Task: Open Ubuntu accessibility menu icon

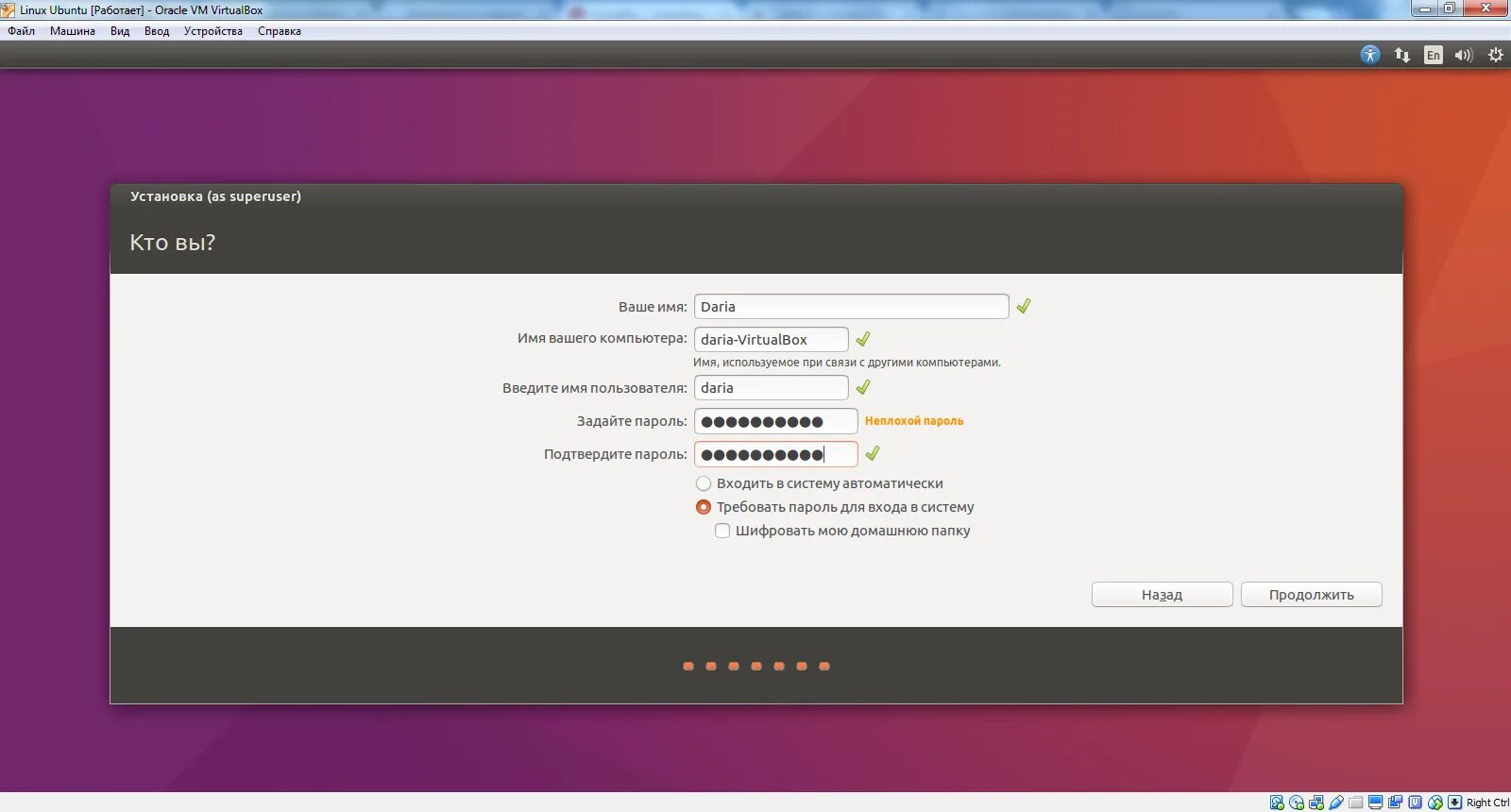Action: pyautogui.click(x=1370, y=55)
